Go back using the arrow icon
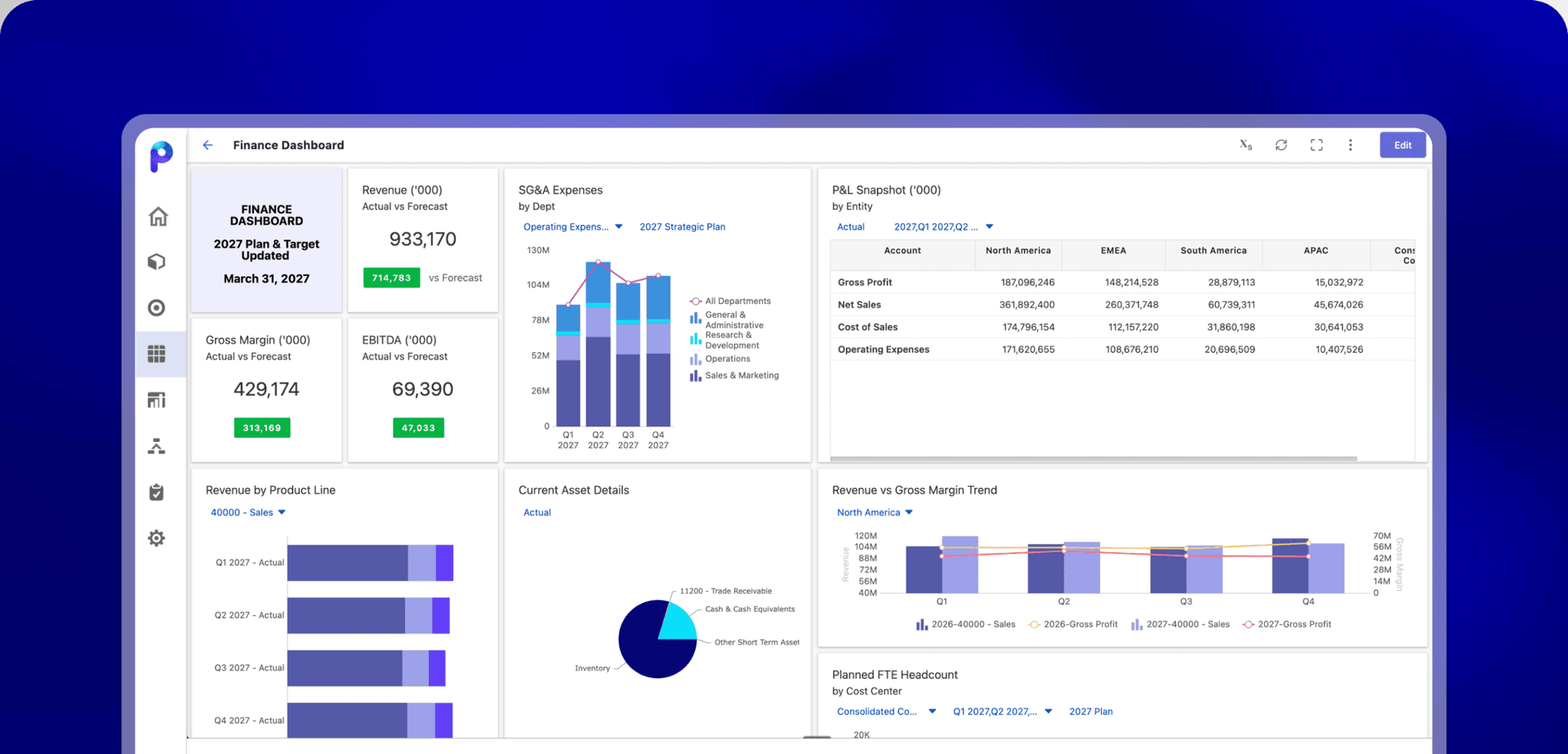The image size is (1568, 754). (207, 145)
